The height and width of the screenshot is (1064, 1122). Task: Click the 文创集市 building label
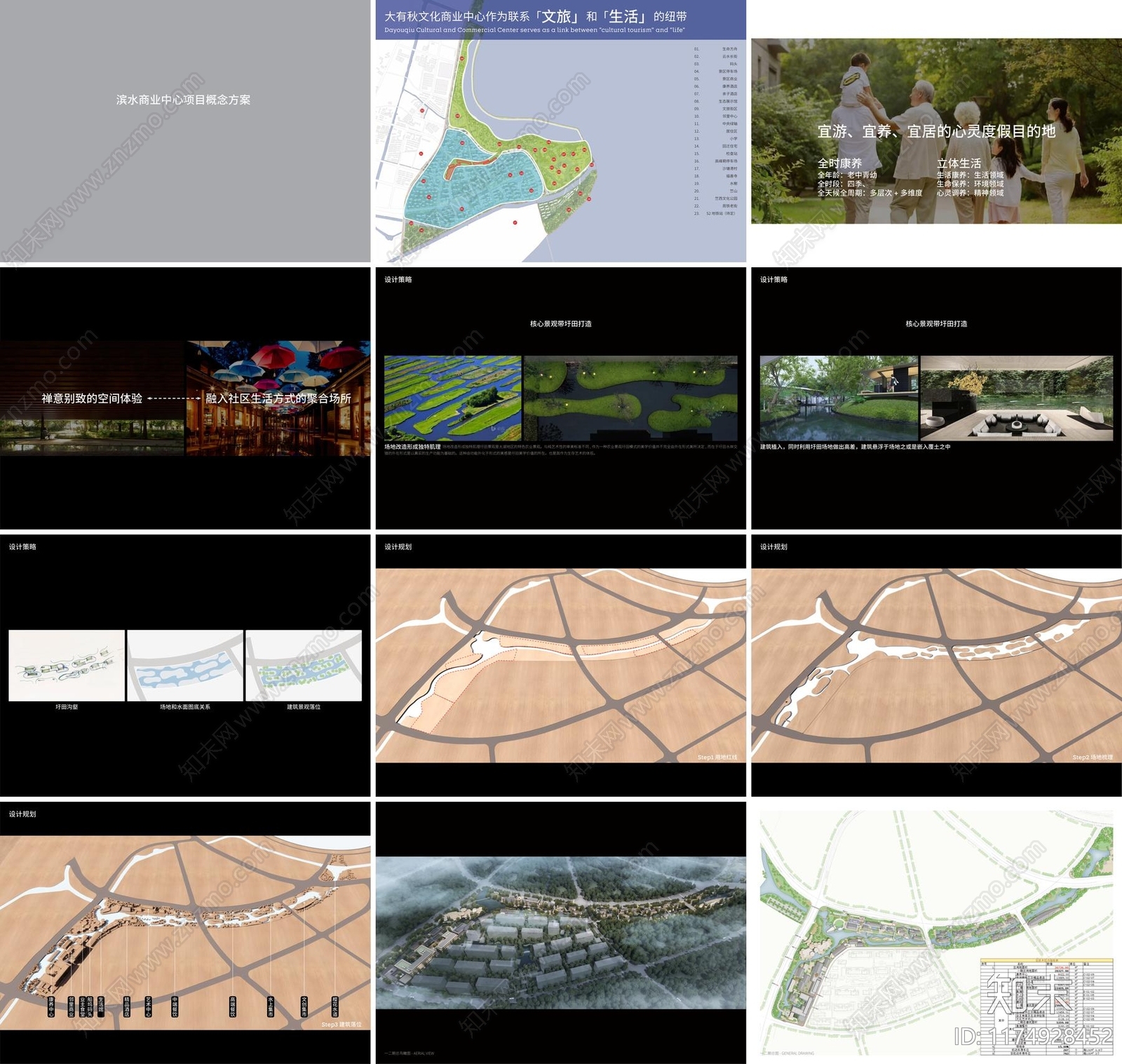pos(304,1006)
